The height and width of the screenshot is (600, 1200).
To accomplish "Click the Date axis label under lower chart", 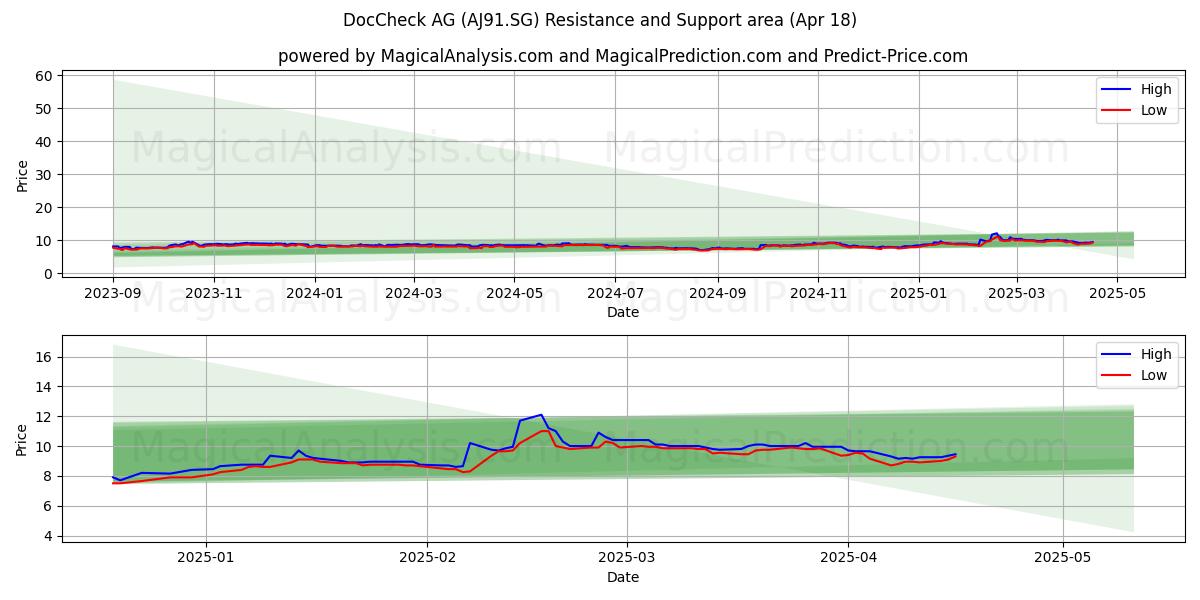I will 623,577.
